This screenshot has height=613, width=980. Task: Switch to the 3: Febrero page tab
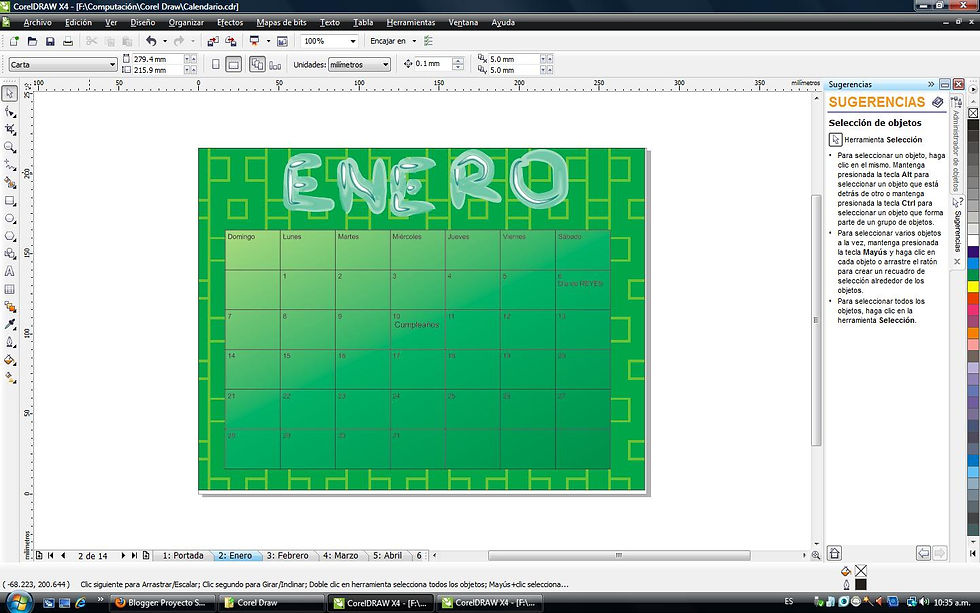tap(288, 556)
